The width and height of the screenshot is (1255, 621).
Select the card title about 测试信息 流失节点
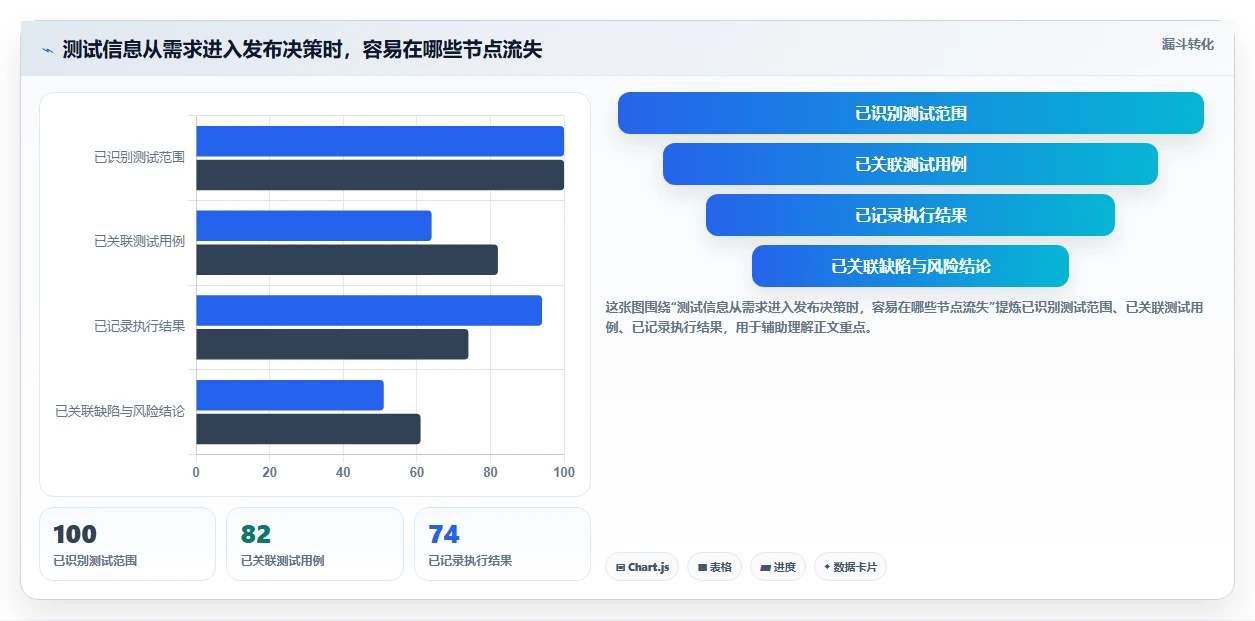coord(302,49)
